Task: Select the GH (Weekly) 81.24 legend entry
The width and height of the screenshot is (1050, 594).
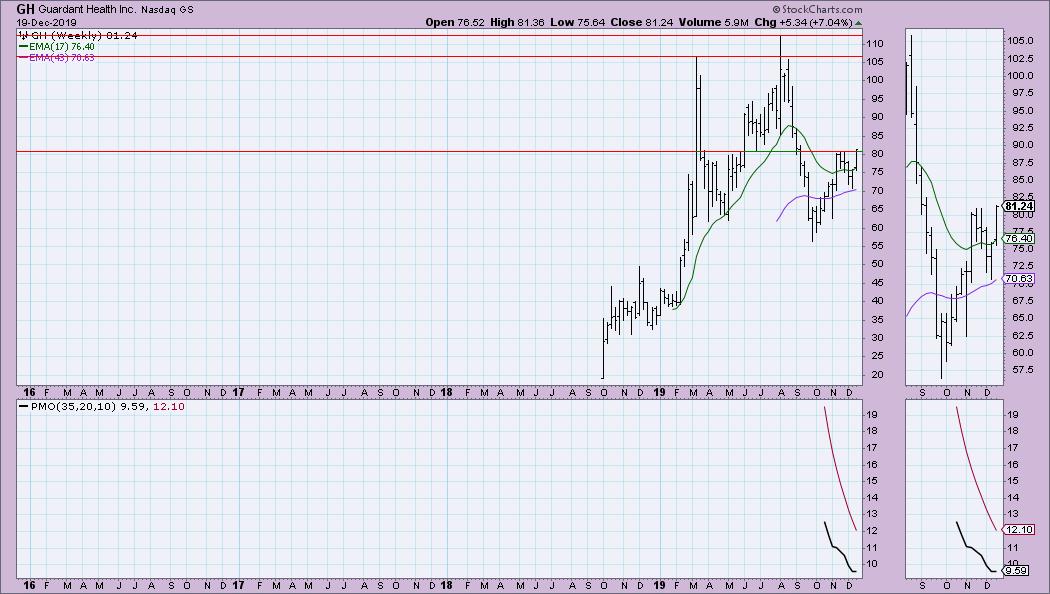Action: tap(84, 35)
